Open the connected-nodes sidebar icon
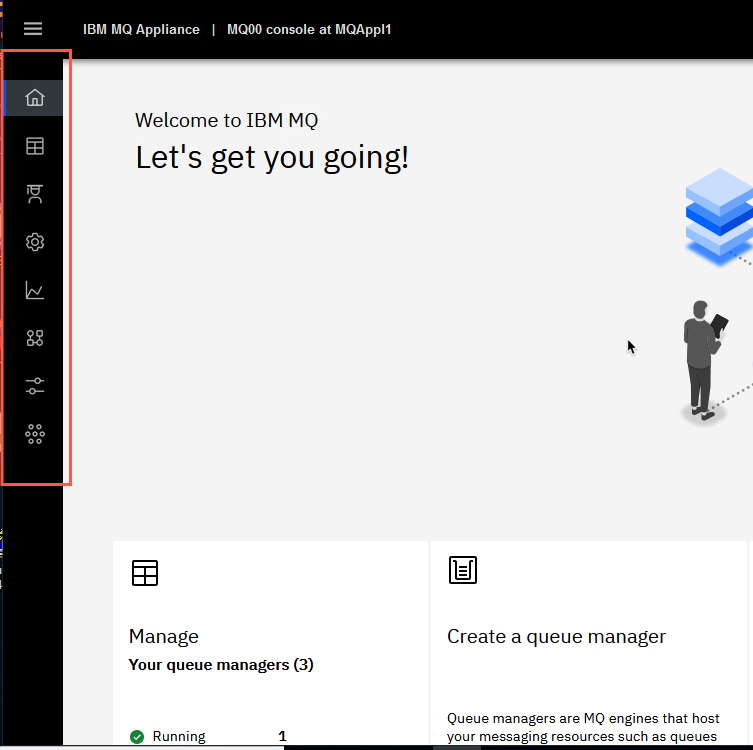Viewport: 753px width, 750px height. [x=35, y=338]
